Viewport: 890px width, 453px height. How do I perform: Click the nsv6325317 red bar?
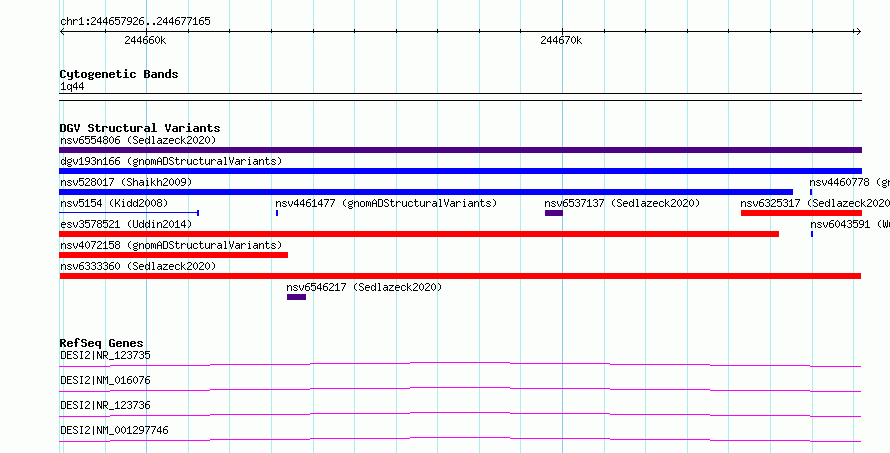801,213
